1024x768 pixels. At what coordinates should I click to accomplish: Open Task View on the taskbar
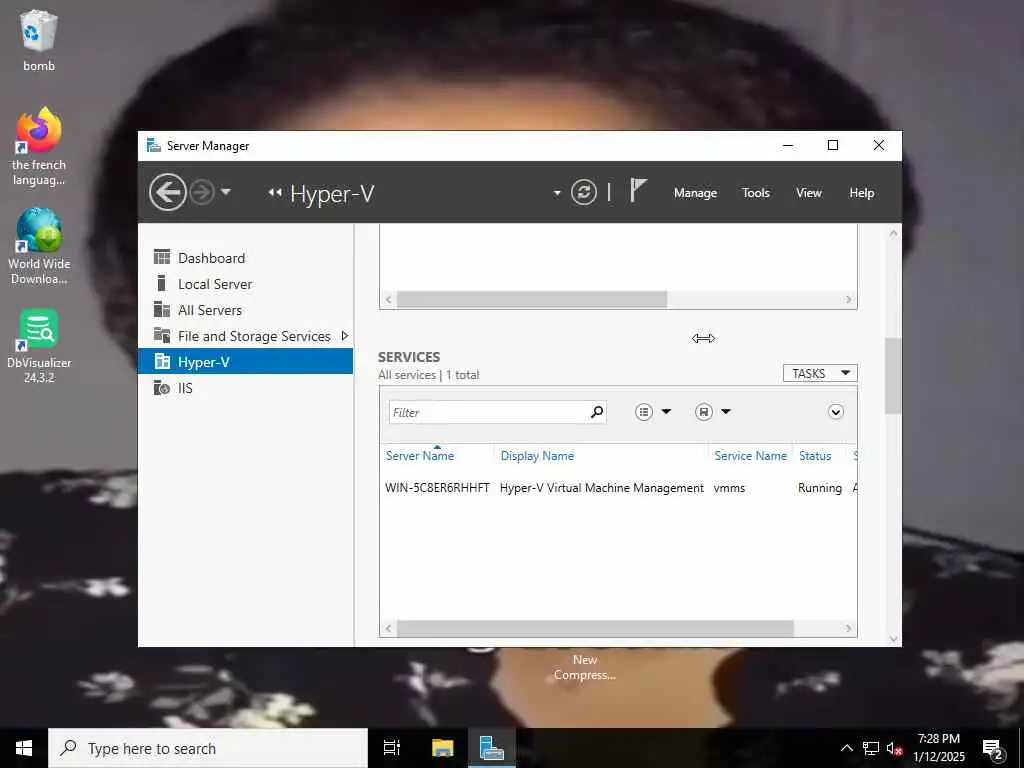click(392, 748)
